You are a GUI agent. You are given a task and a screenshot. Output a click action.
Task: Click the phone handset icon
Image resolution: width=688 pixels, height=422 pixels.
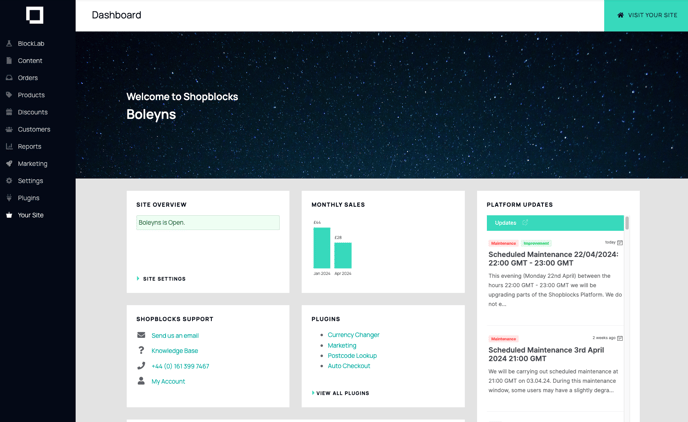click(141, 365)
